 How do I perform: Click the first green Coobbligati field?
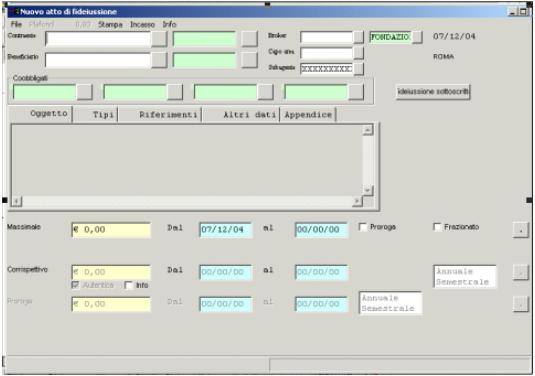click(44, 92)
